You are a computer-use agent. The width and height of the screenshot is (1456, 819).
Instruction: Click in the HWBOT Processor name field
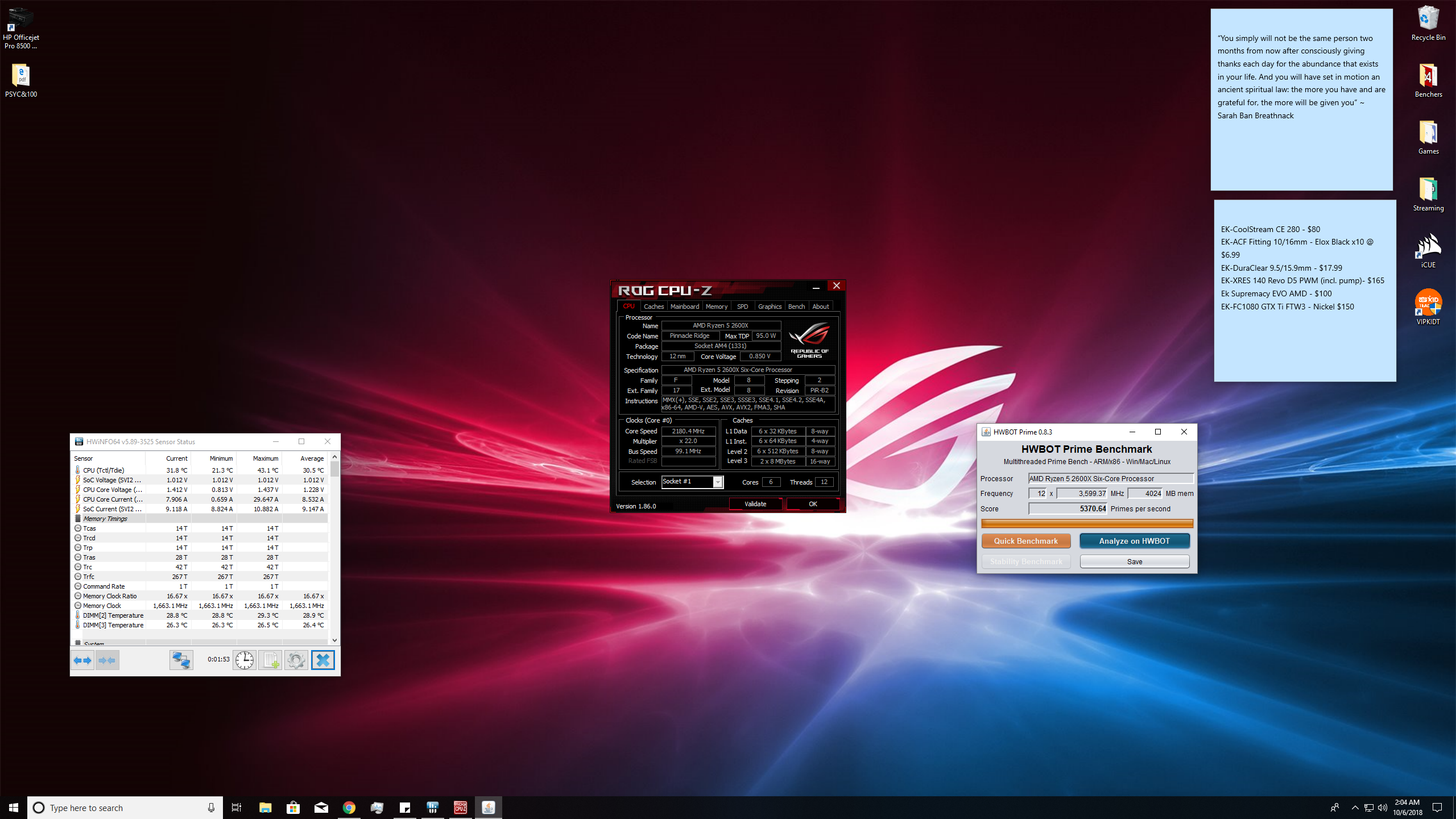pyautogui.click(x=1111, y=478)
